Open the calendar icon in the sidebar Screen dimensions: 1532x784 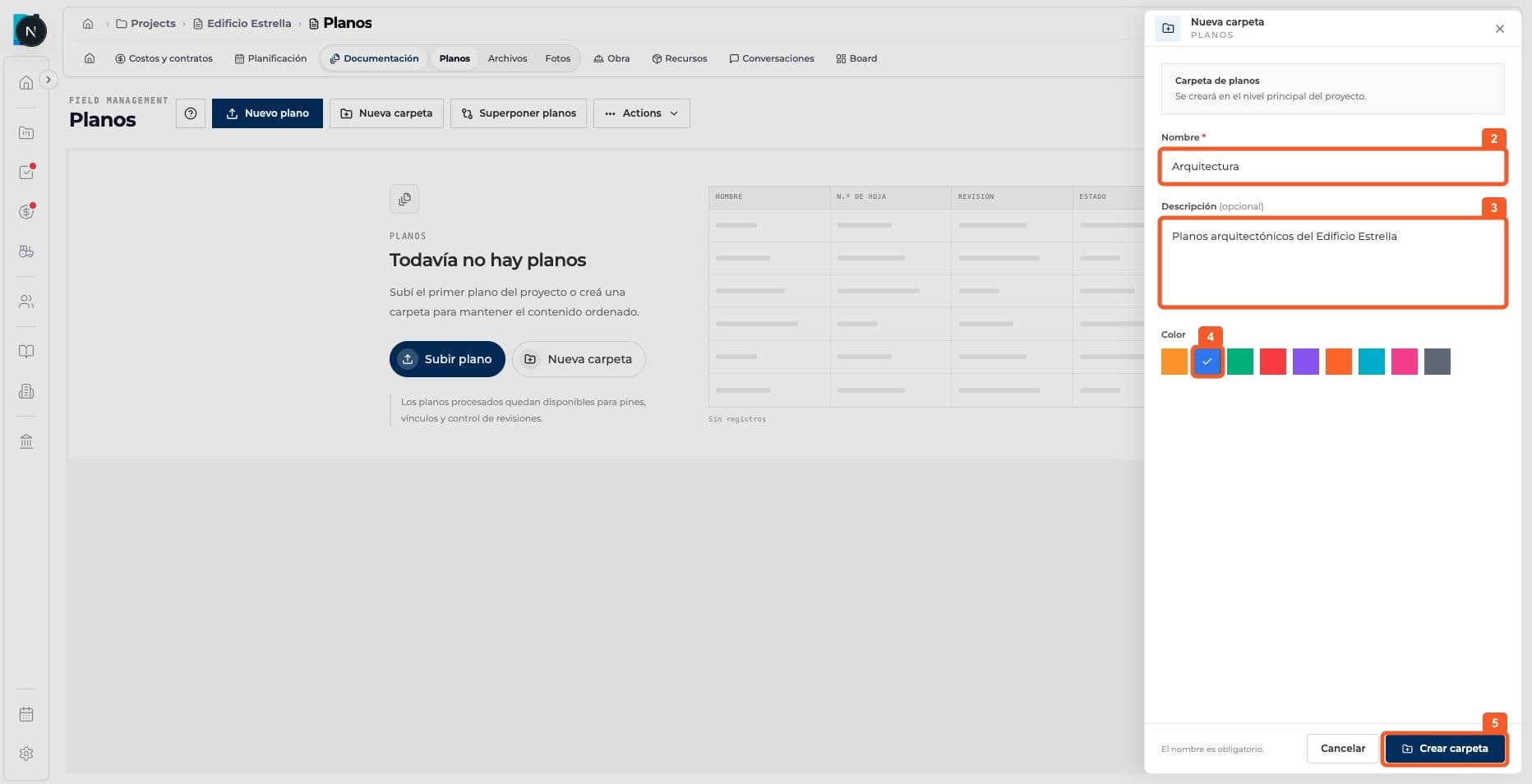click(26, 714)
